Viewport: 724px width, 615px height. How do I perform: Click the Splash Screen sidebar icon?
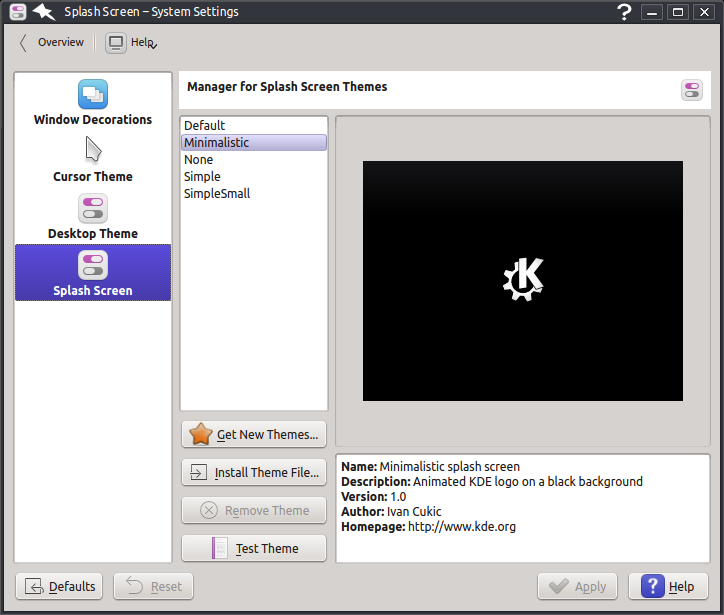(x=93, y=265)
